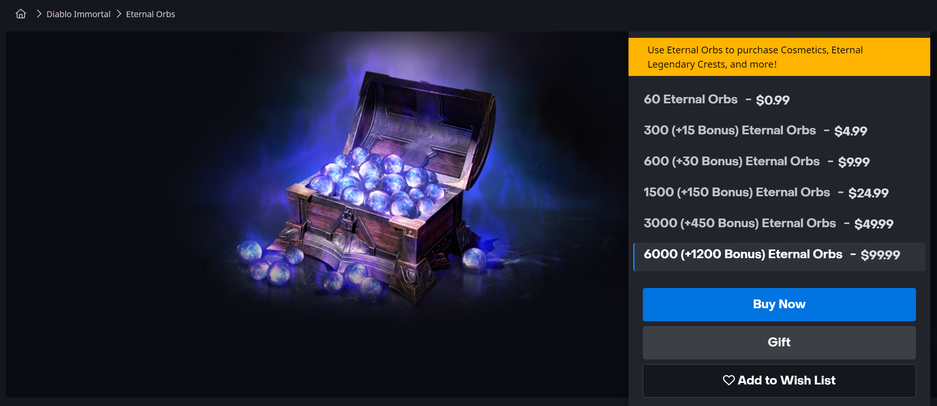Add to Wish List
Screen dimensions: 937x406
(x=779, y=380)
